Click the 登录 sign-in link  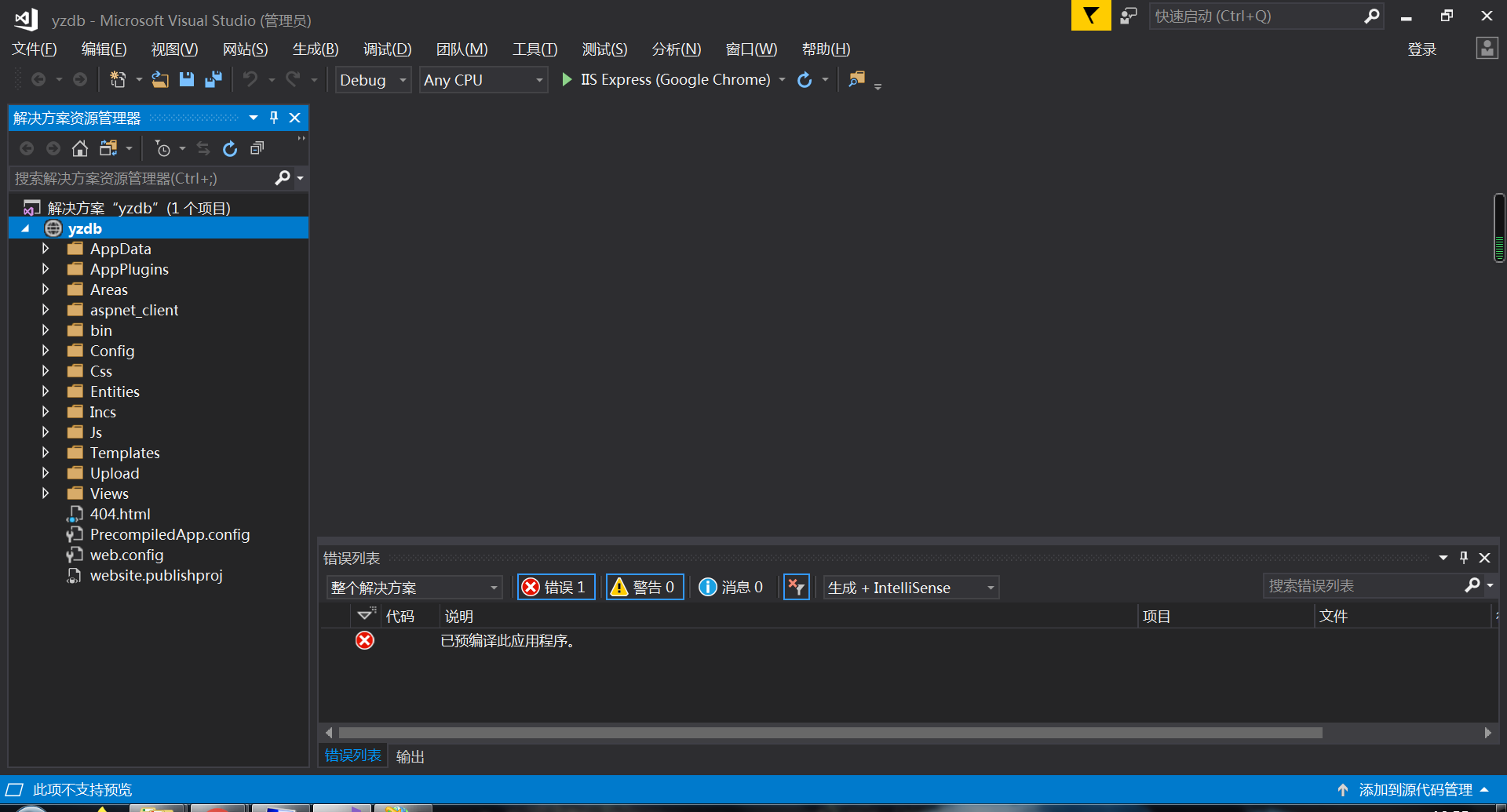[1421, 49]
